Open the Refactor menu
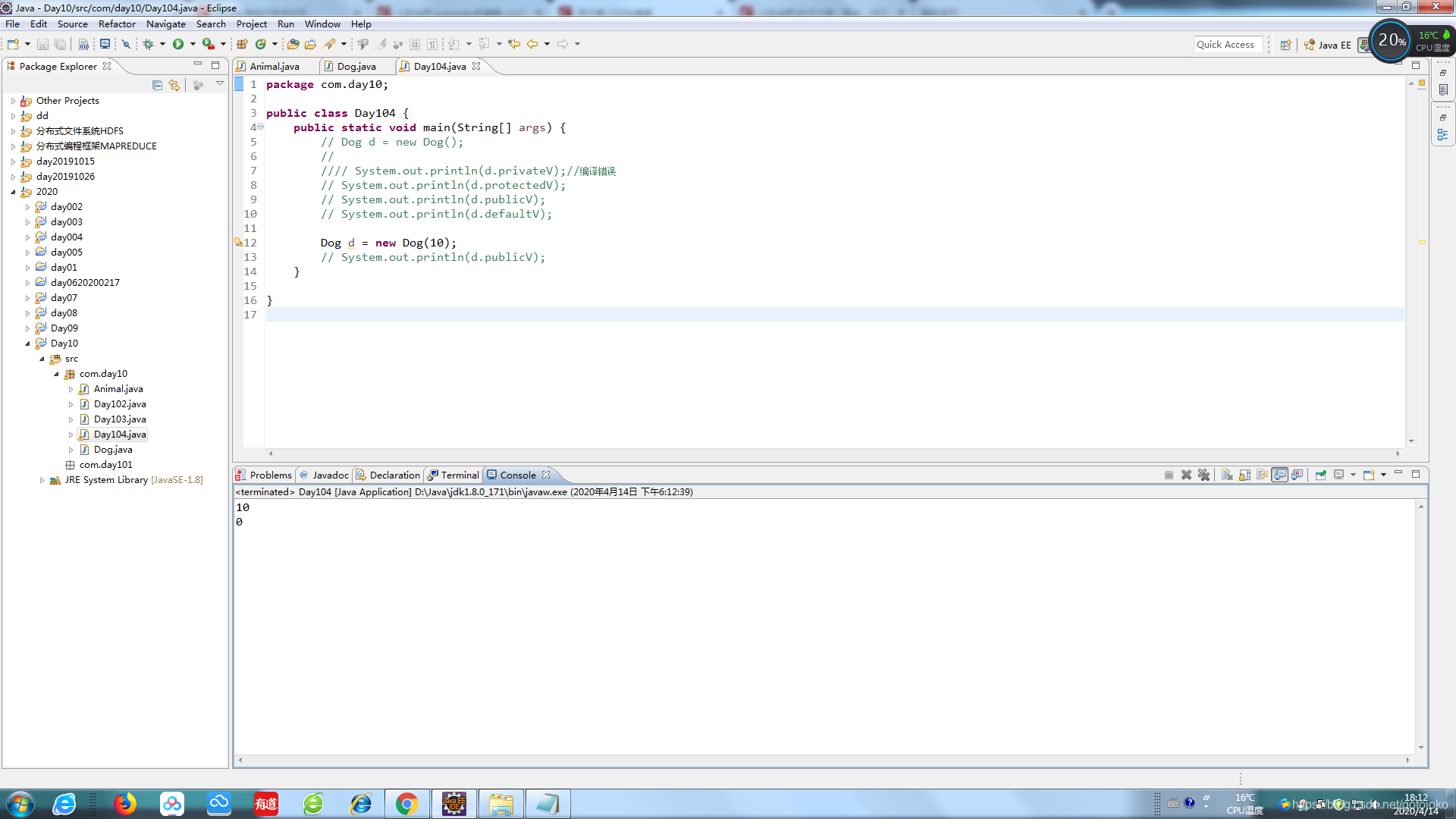The width and height of the screenshot is (1456, 819). tap(117, 24)
